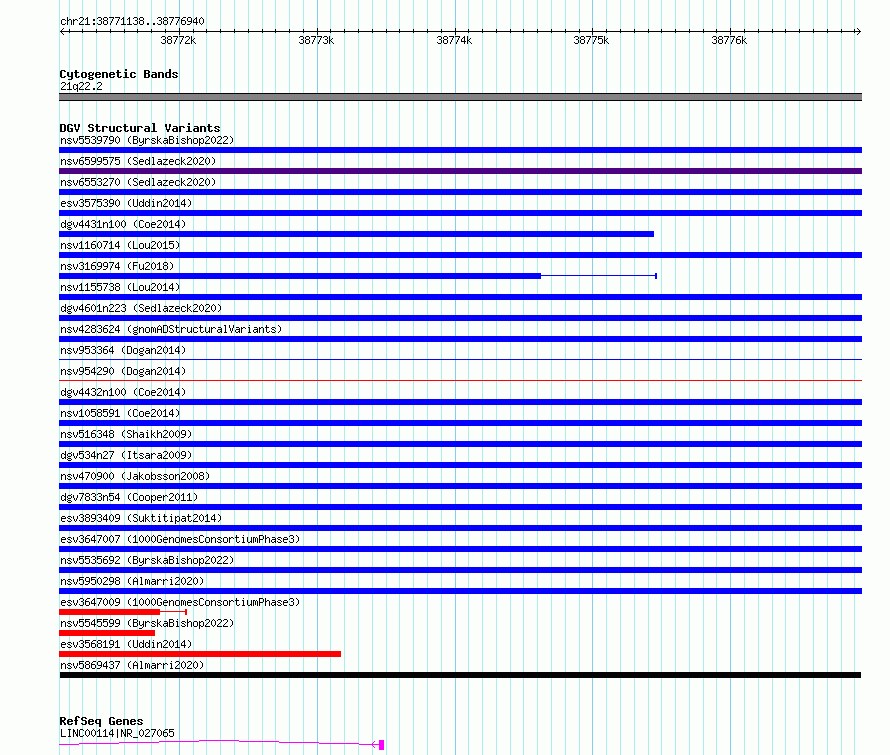Image resolution: width=890 pixels, height=755 pixels.
Task: Open variant nsv5545599 (ByrskaBishop2022)
Action: pos(147,623)
